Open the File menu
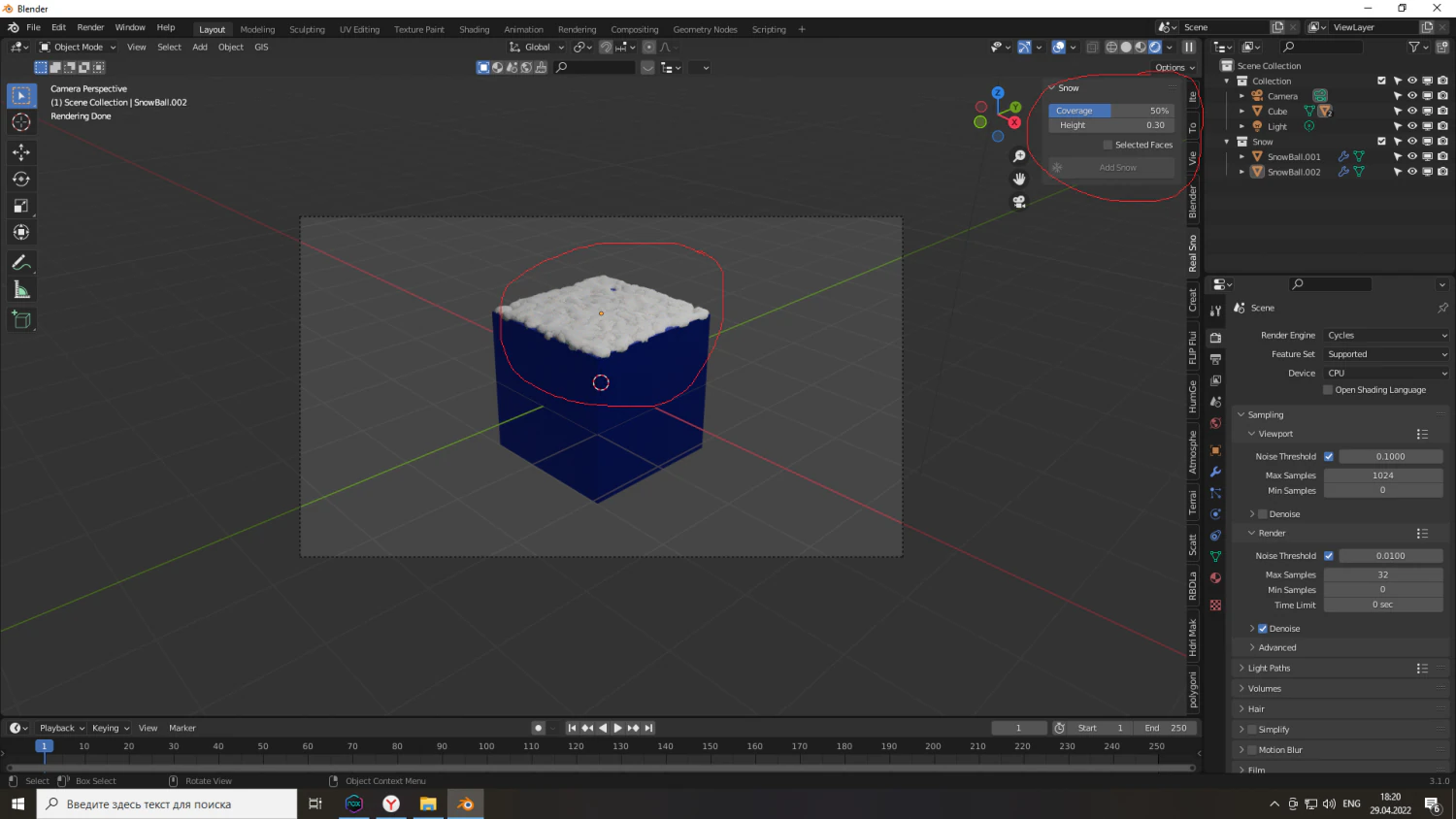 pos(33,27)
